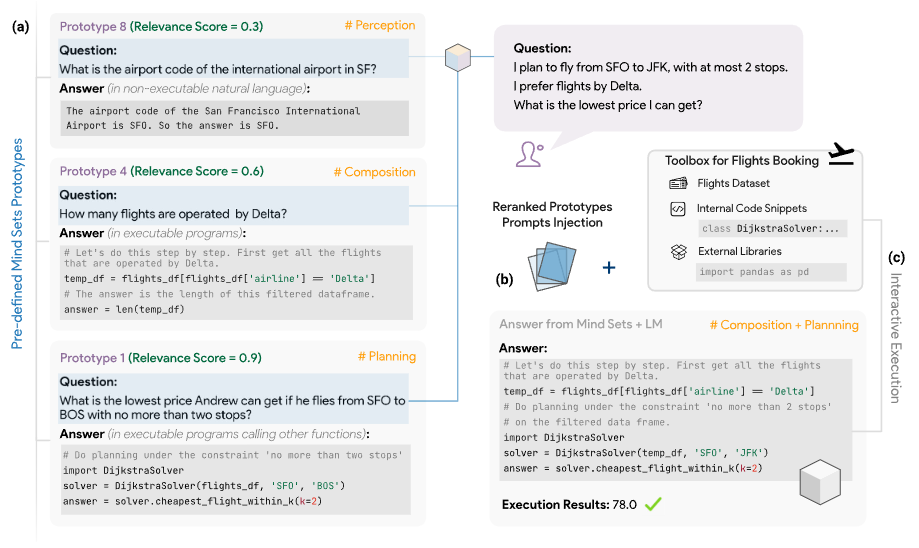919x548 pixels.
Task: Click the External Libraries box icon
Action: click(678, 252)
